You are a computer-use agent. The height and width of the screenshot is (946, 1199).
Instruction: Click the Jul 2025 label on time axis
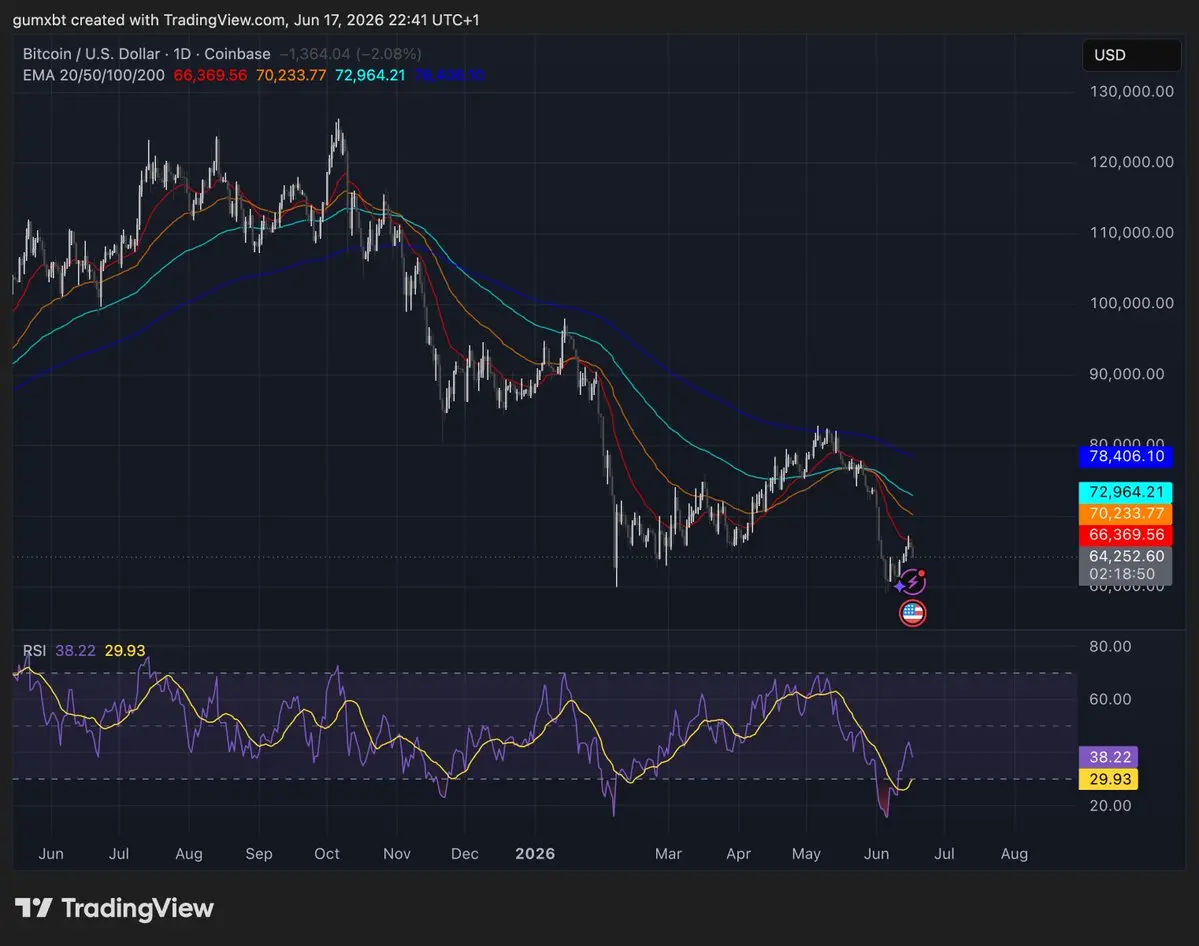click(119, 853)
